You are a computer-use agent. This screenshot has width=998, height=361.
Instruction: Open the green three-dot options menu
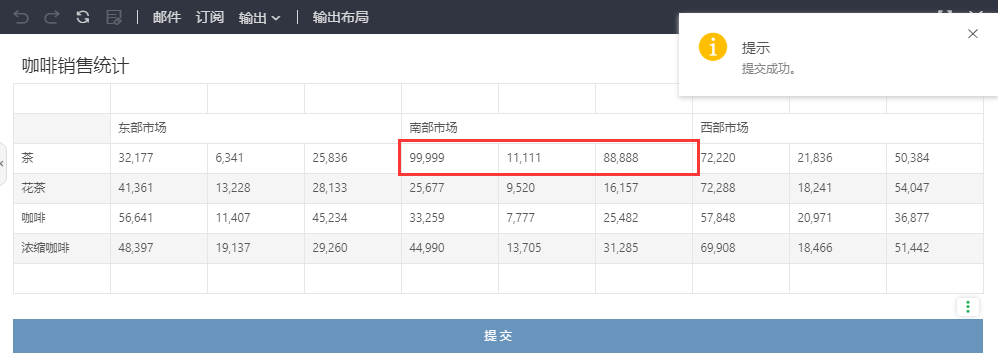968,307
